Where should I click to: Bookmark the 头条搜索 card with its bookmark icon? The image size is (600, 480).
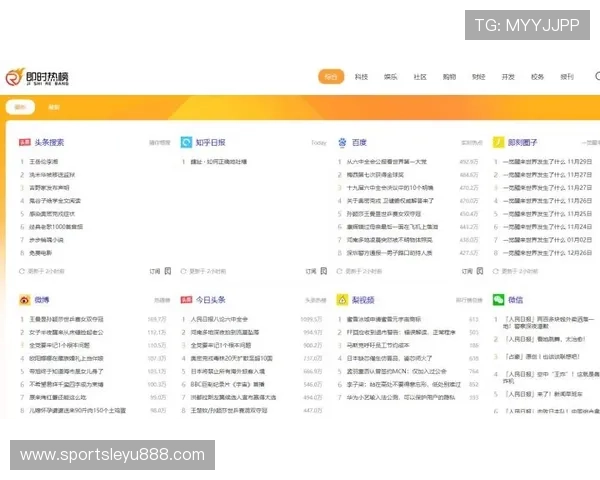pyautogui.click(x=168, y=271)
